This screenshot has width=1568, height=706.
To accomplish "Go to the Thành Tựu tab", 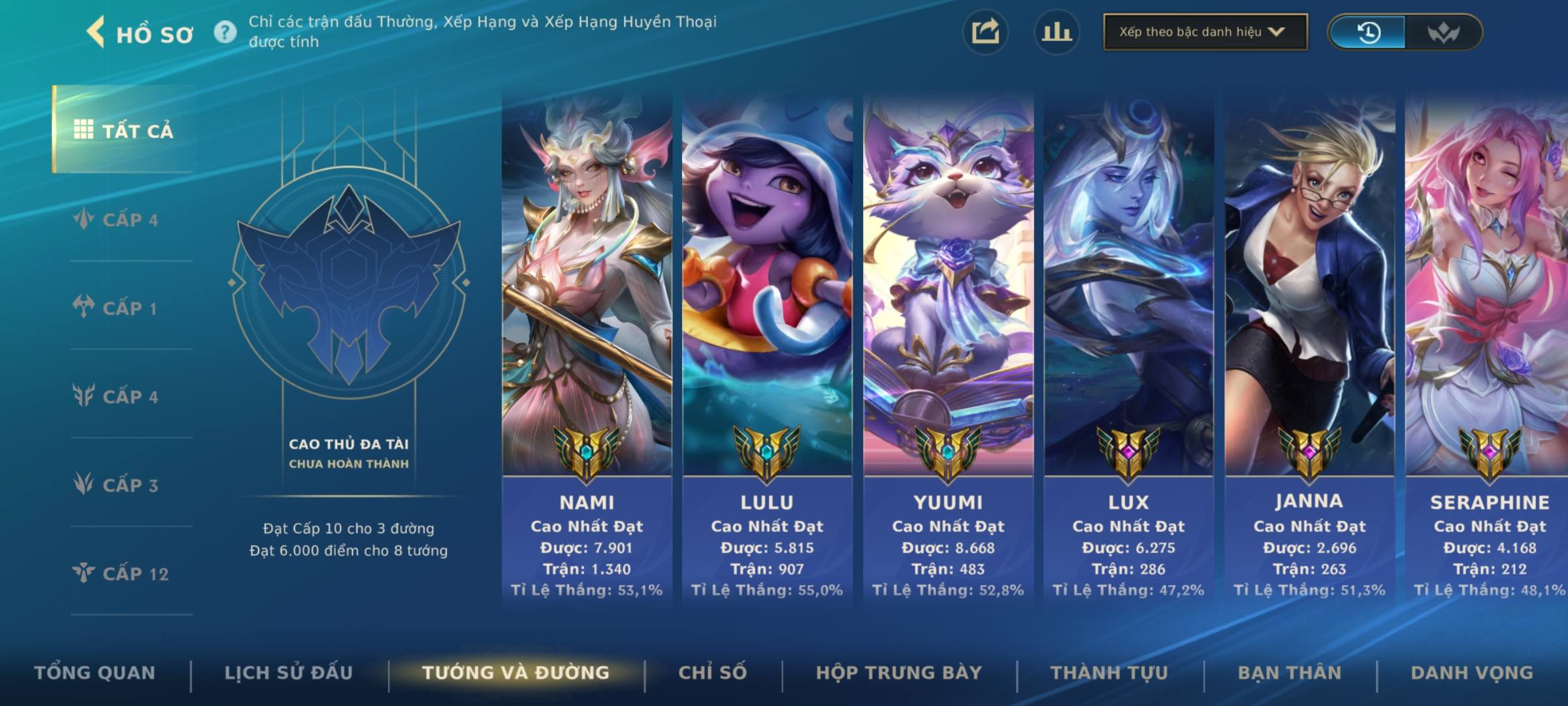I will (1109, 673).
